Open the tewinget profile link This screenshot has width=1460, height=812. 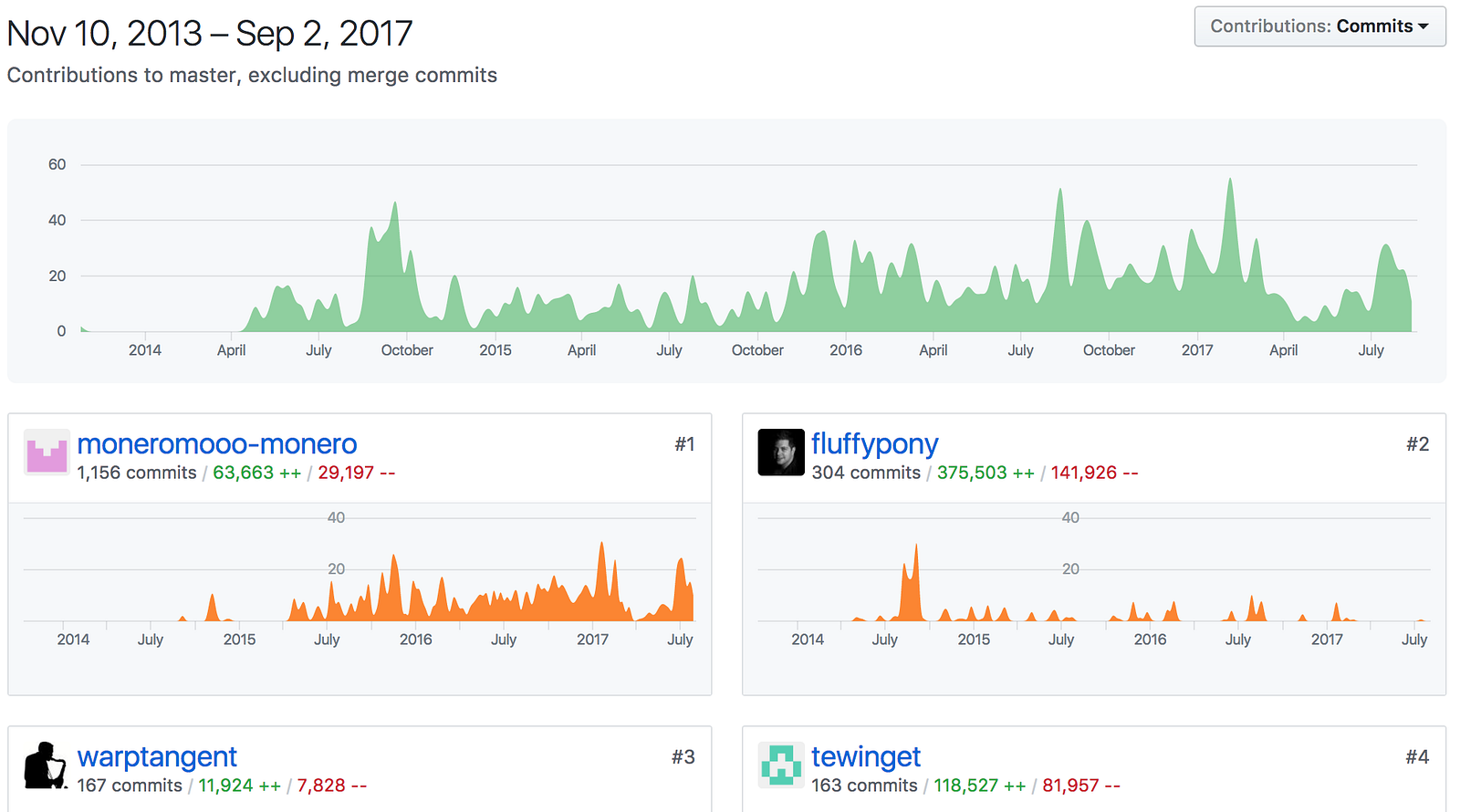[866, 757]
